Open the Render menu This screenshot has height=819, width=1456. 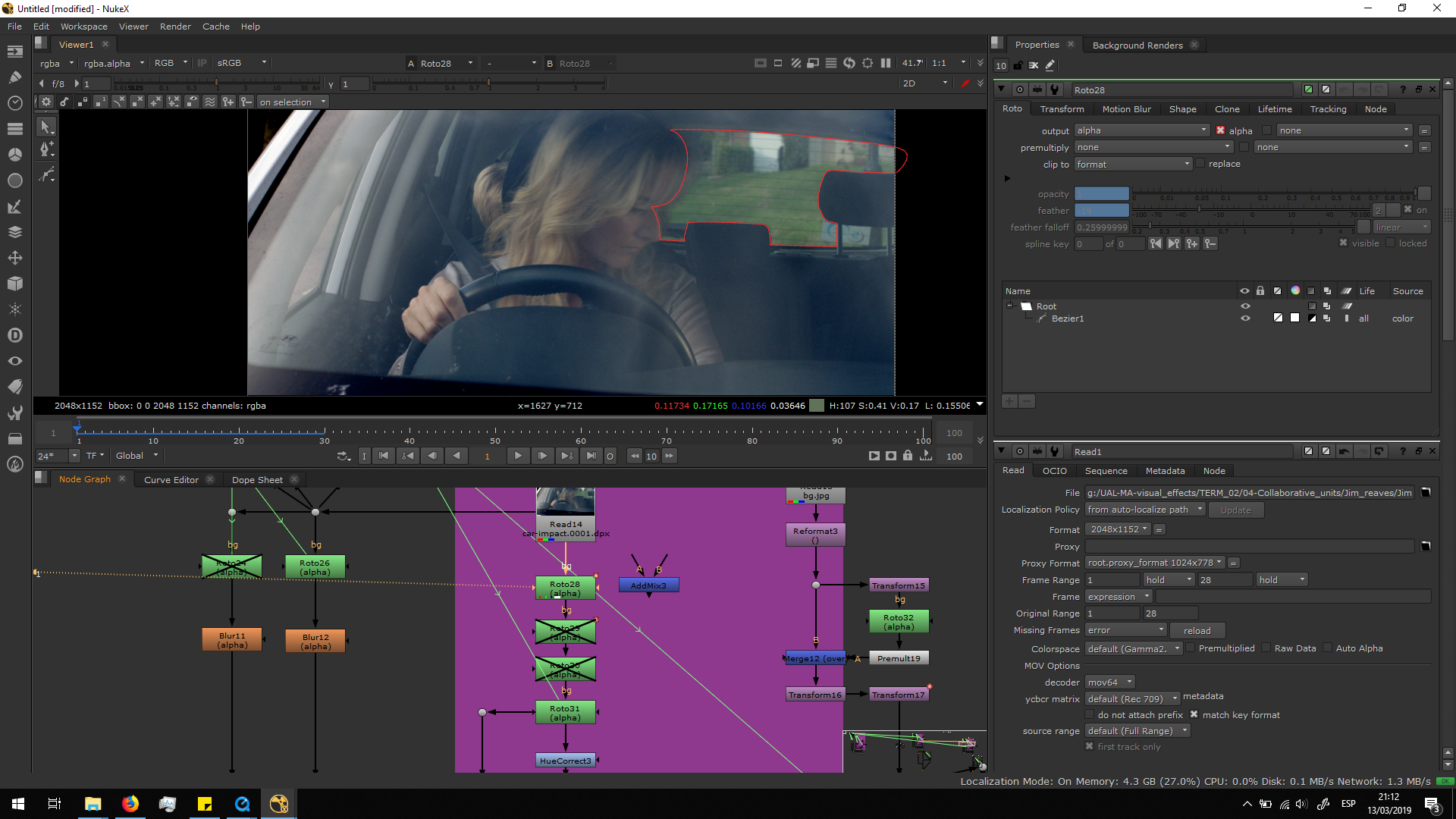click(x=175, y=27)
